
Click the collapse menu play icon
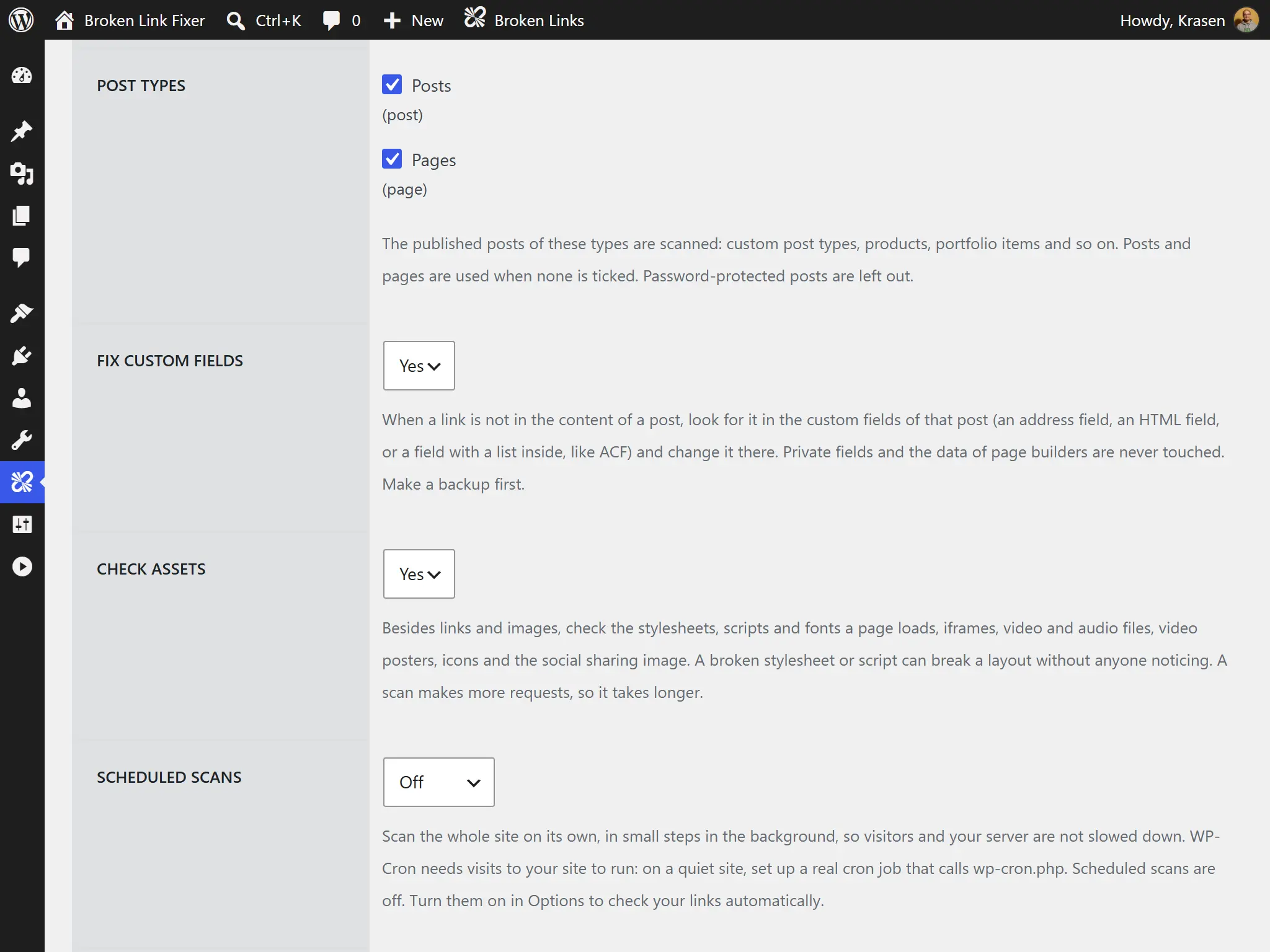point(22,566)
